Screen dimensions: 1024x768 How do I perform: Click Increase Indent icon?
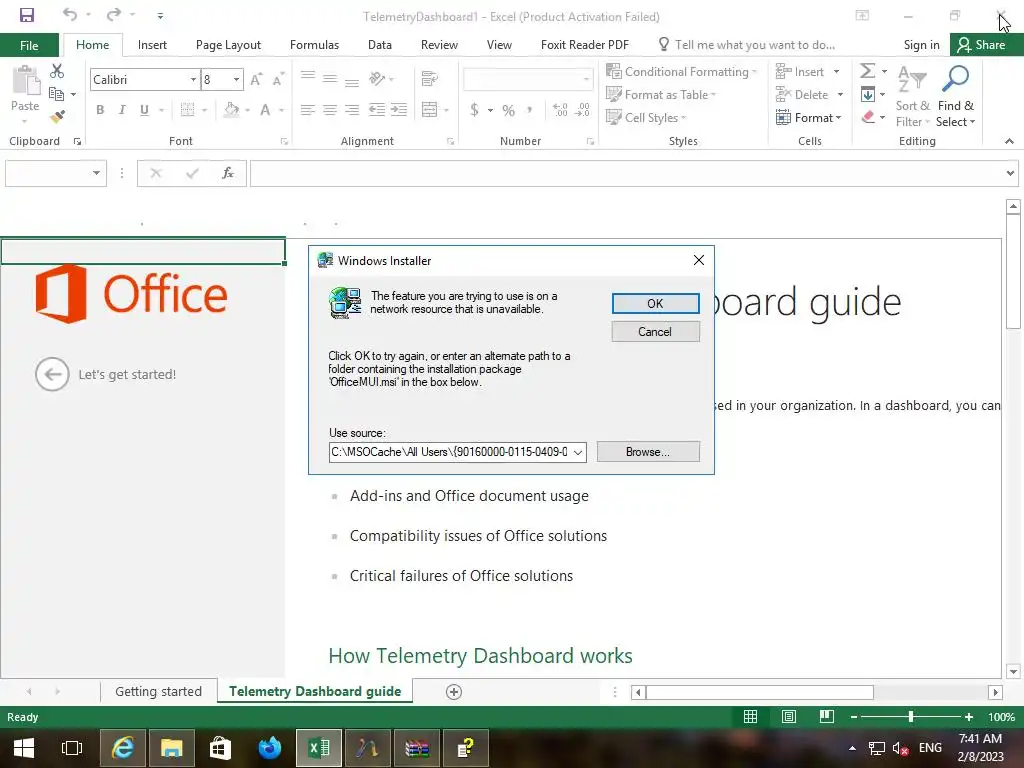(399, 110)
